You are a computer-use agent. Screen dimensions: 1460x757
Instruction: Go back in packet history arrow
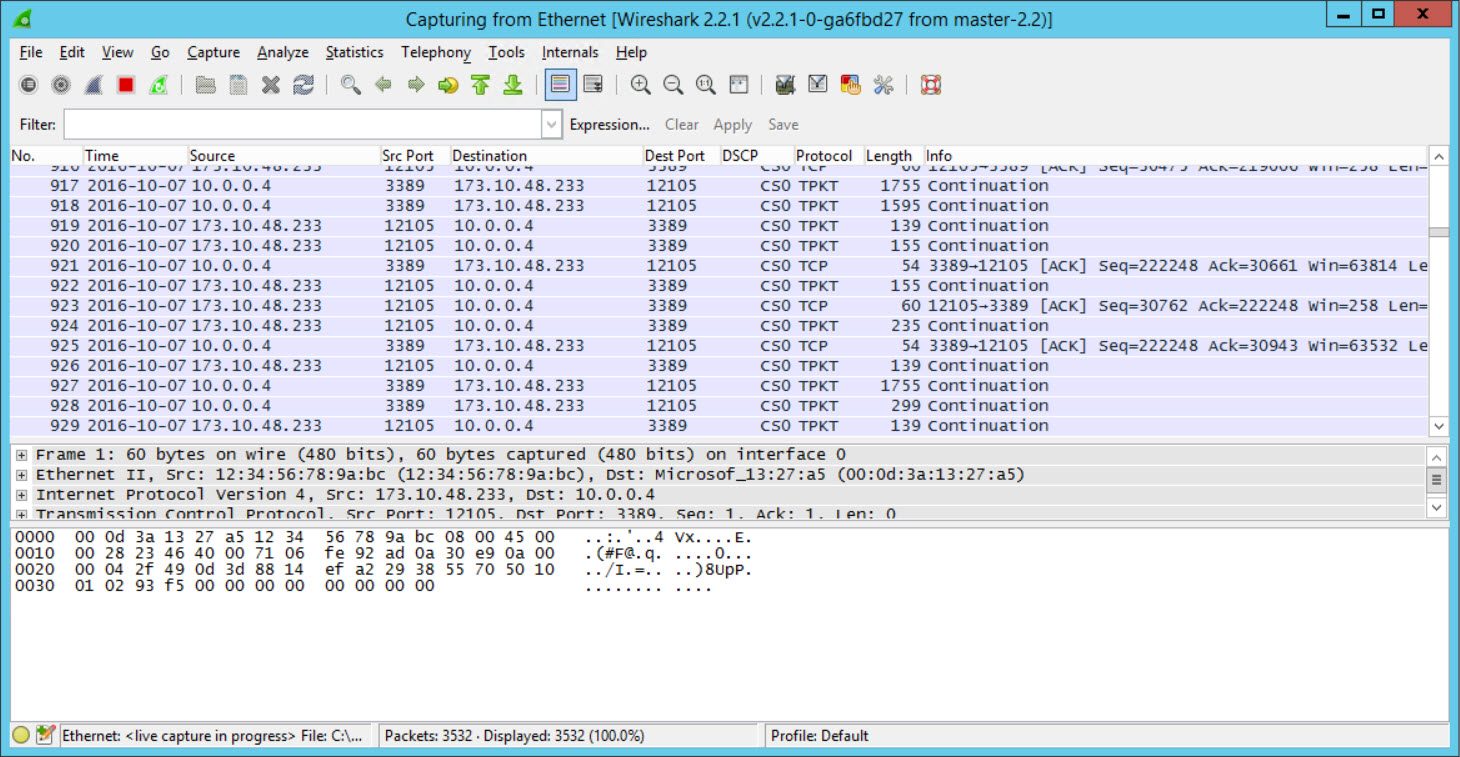(383, 85)
